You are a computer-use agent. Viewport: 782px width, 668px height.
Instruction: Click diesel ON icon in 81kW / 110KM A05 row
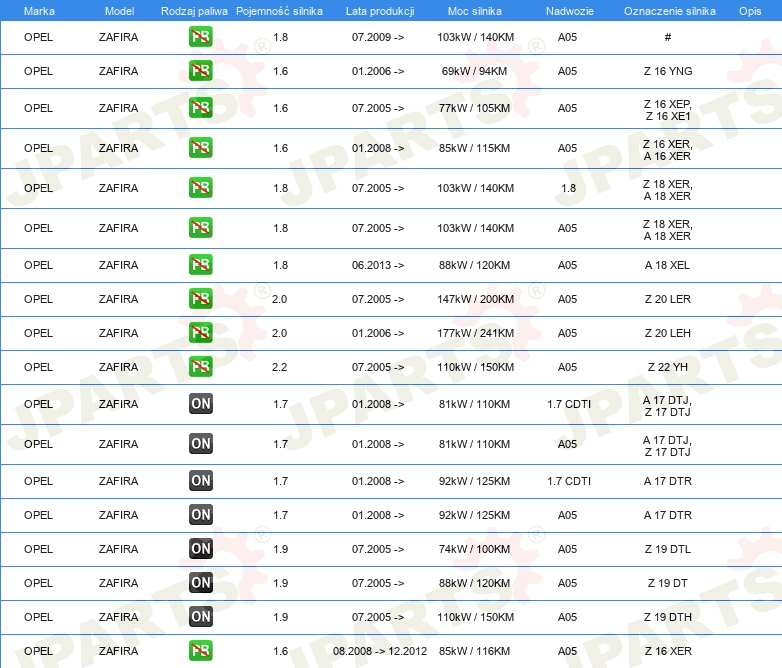tap(200, 444)
